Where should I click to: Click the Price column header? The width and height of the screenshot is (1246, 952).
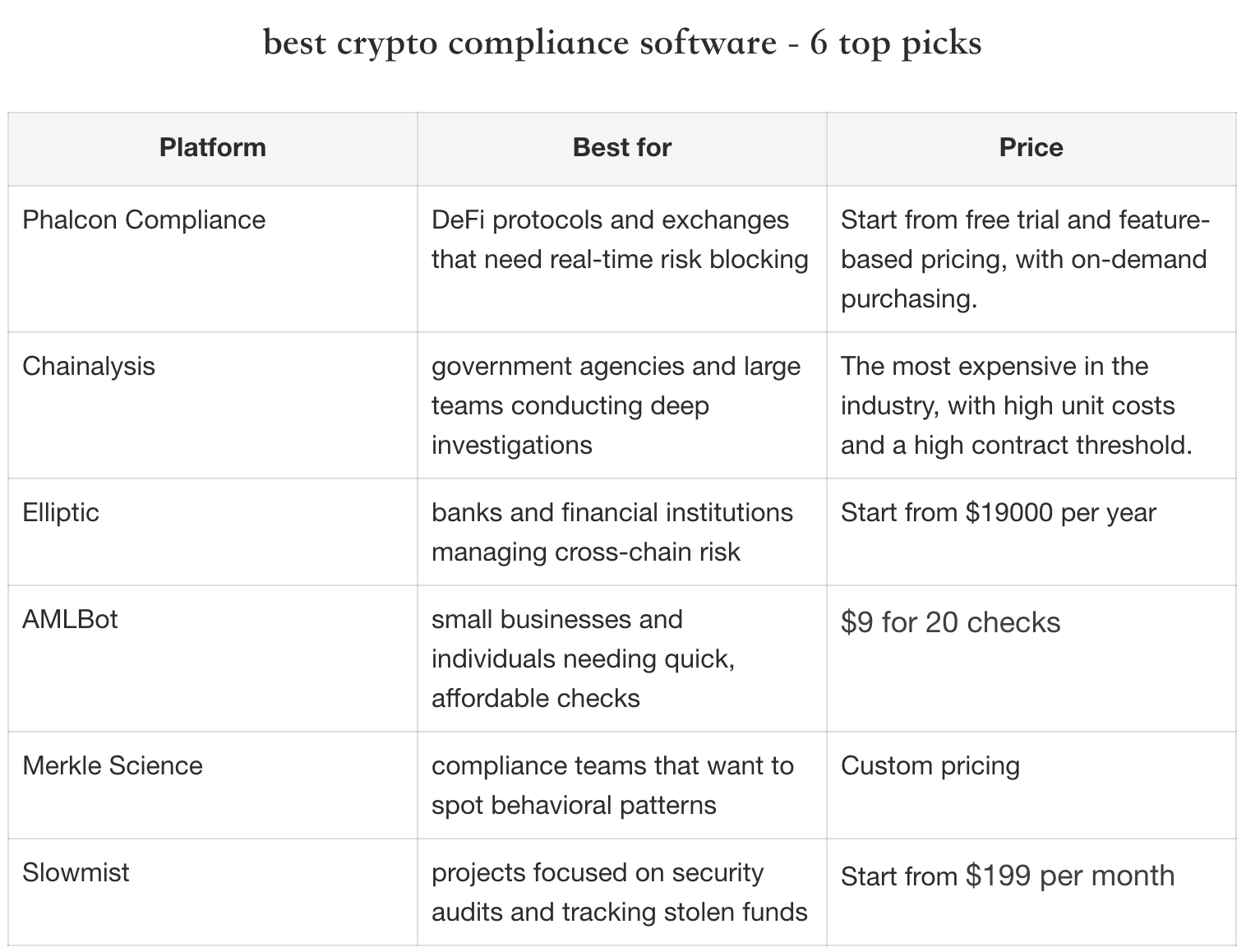[x=1031, y=148]
